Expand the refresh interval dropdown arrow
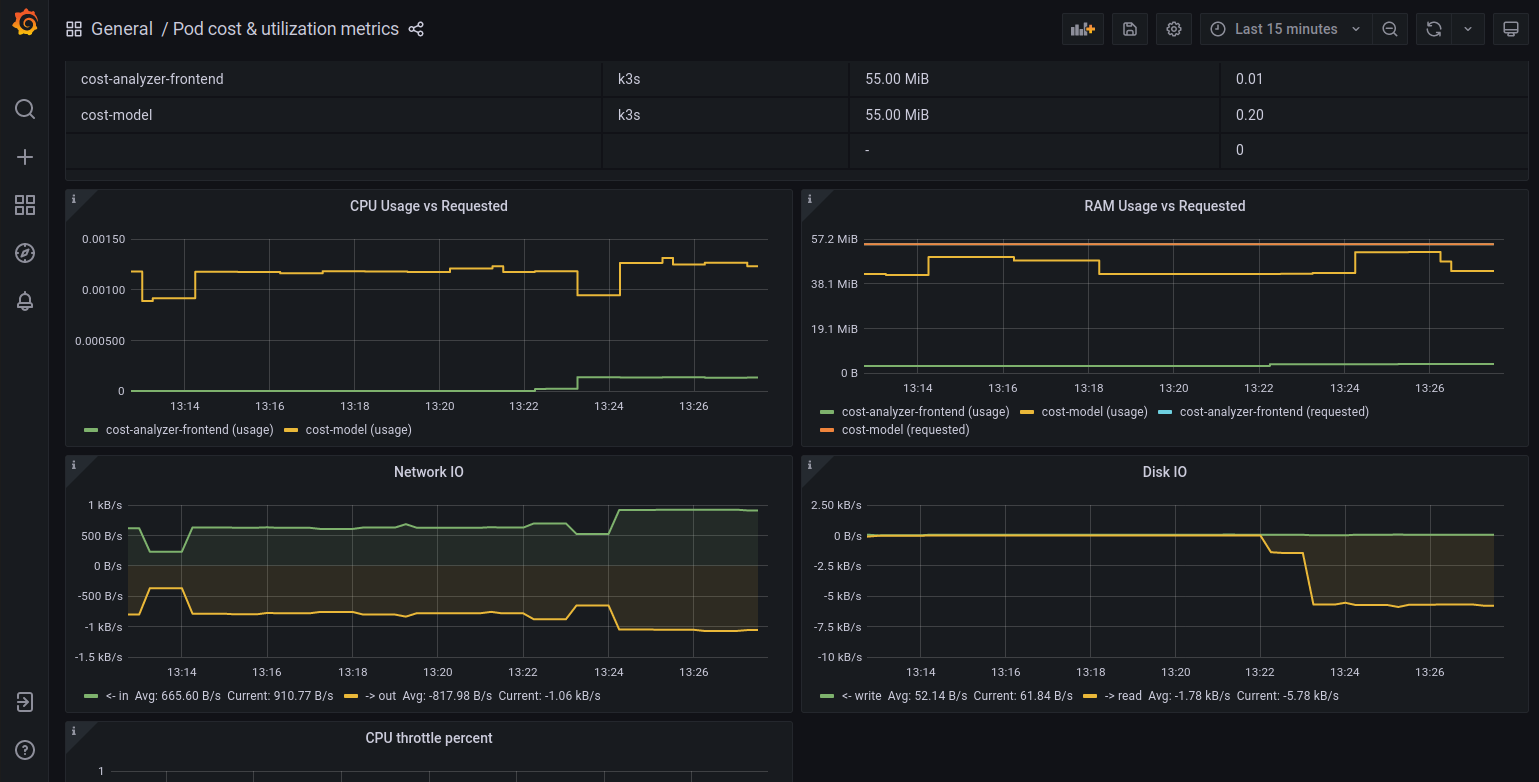This screenshot has width=1539, height=782. pyautogui.click(x=1467, y=29)
